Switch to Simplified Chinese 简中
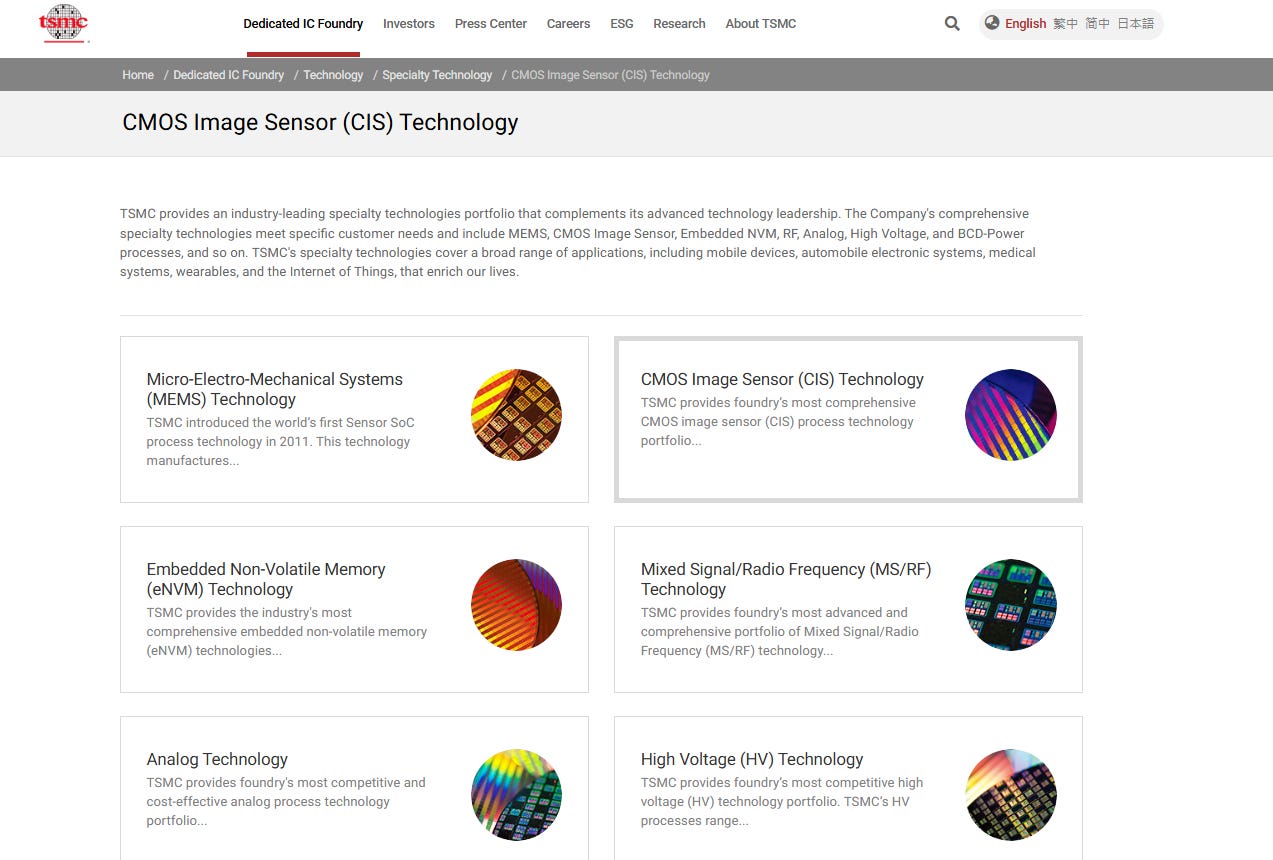The width and height of the screenshot is (1273, 860). pyautogui.click(x=1098, y=23)
